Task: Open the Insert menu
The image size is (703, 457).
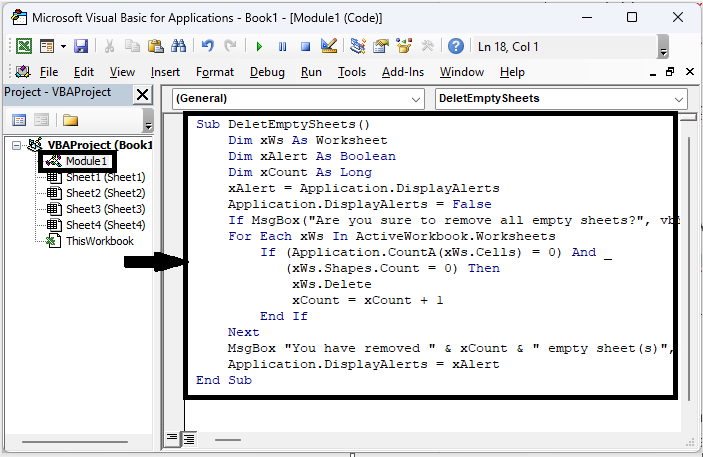Action: (x=165, y=72)
